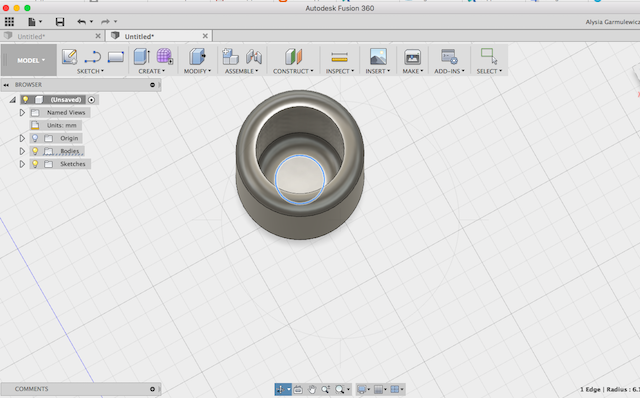Click the Create Sketch icon
640x398 pixels.
69,56
